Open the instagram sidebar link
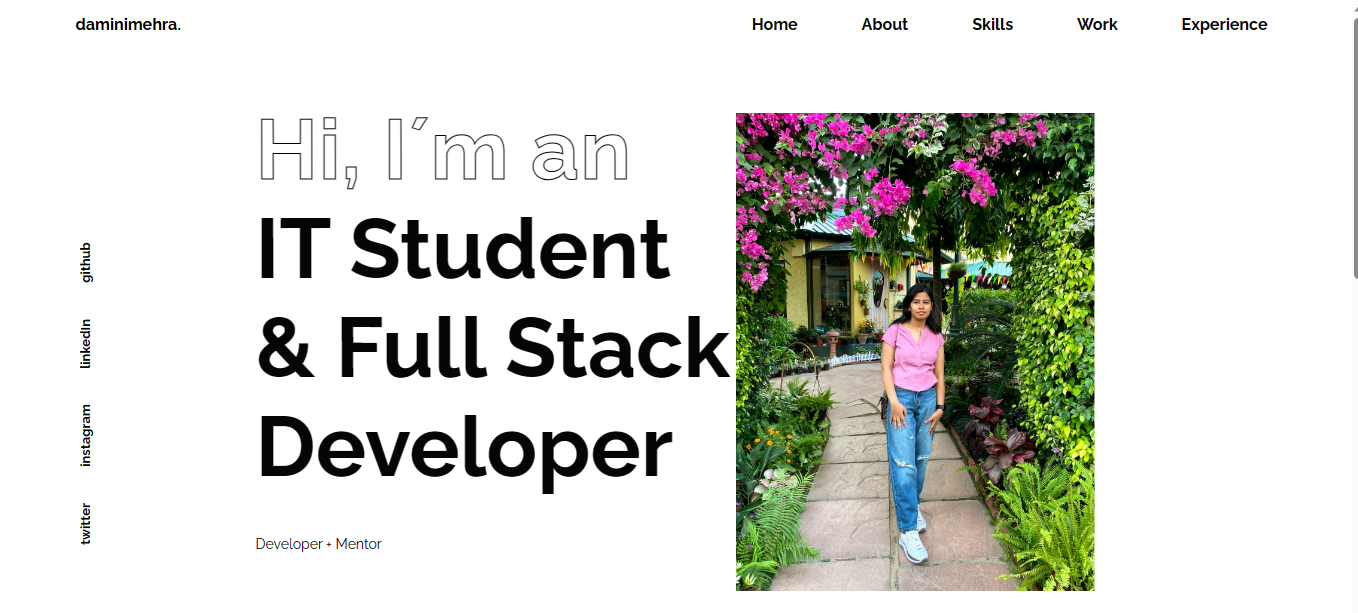 pos(86,435)
